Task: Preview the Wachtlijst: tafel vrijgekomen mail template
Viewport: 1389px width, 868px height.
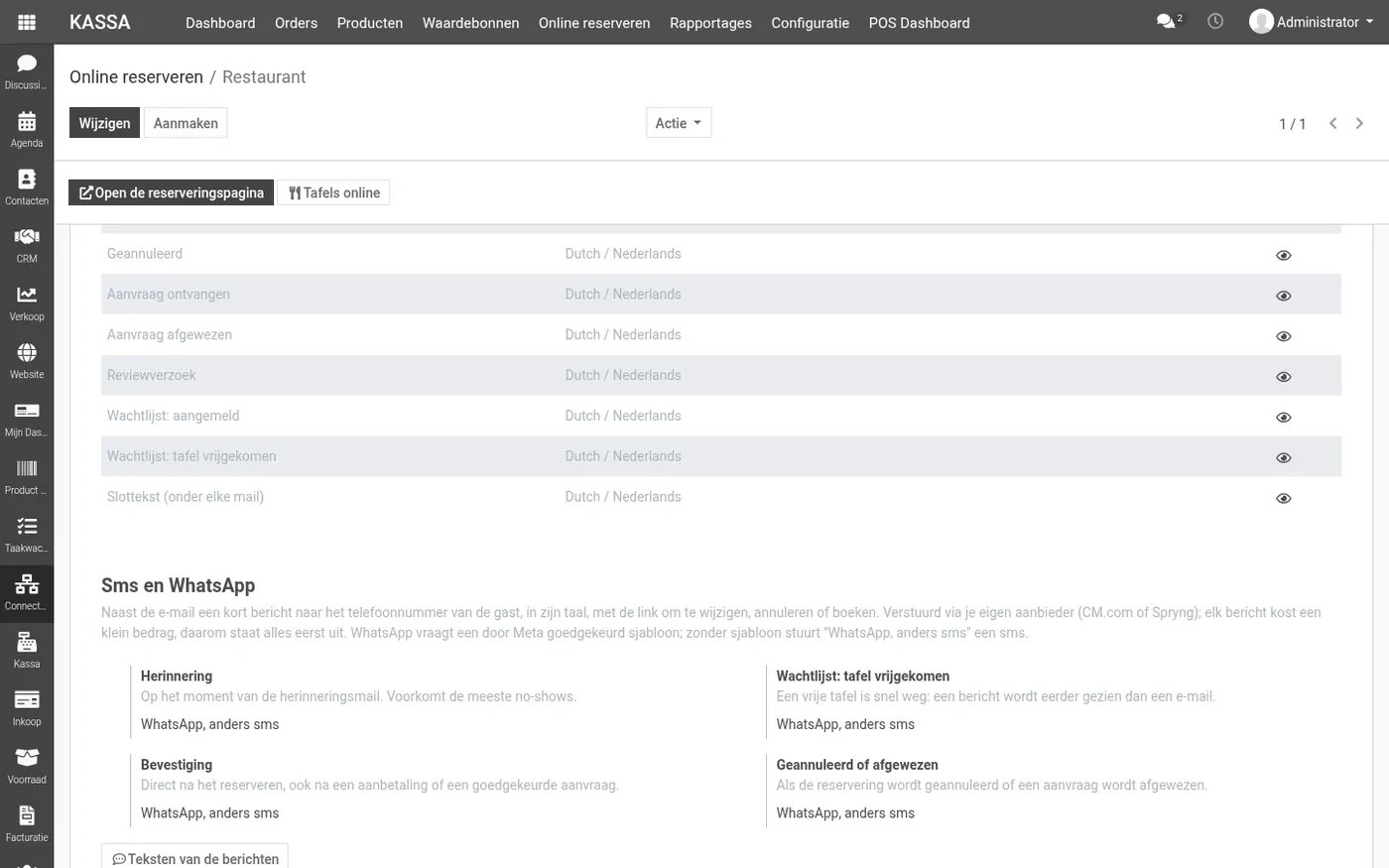Action: tap(1283, 458)
